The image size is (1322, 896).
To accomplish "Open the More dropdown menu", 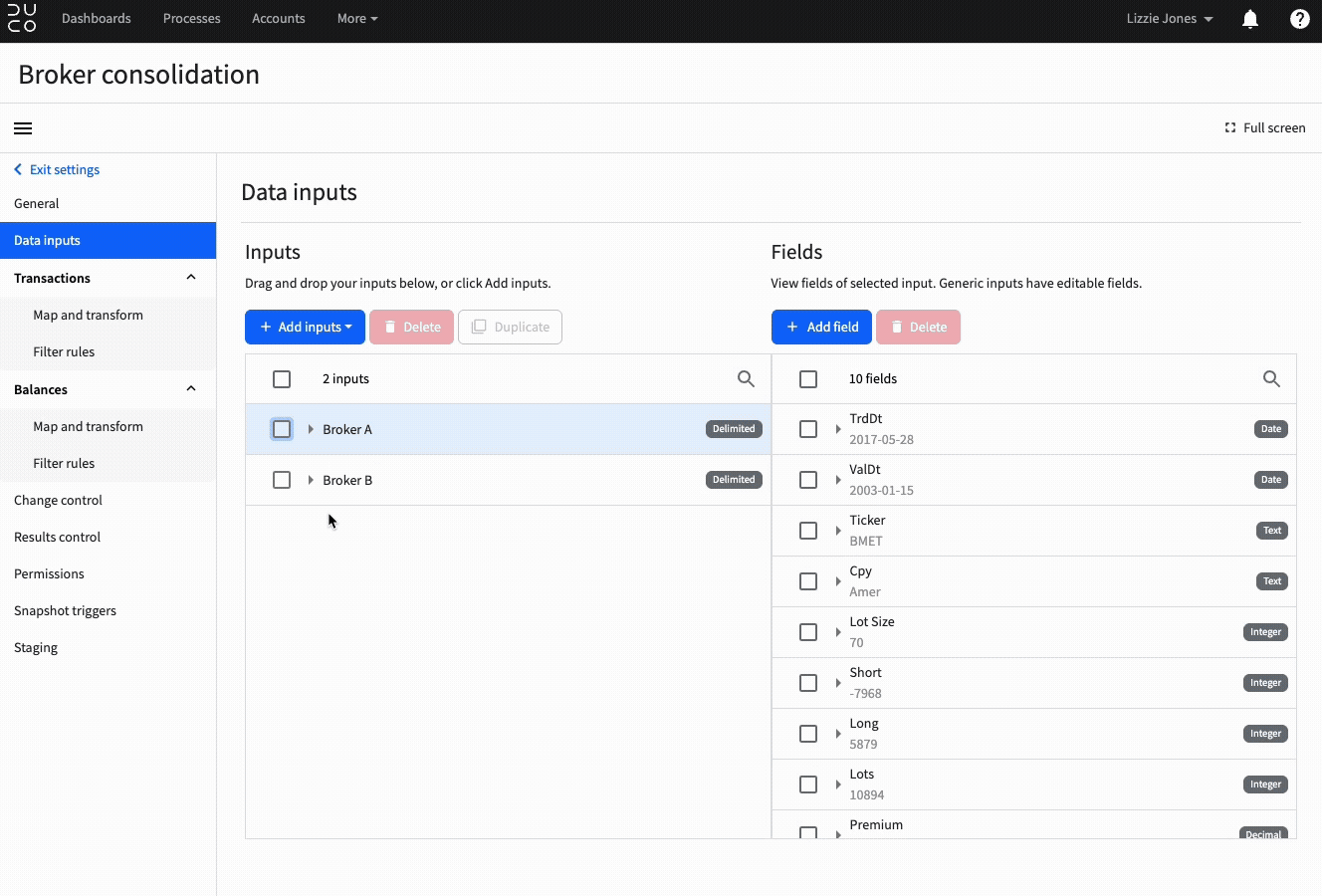I will tap(357, 19).
